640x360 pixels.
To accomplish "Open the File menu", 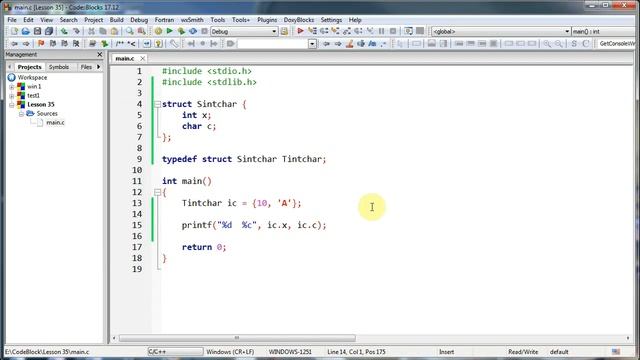I will [12, 20].
